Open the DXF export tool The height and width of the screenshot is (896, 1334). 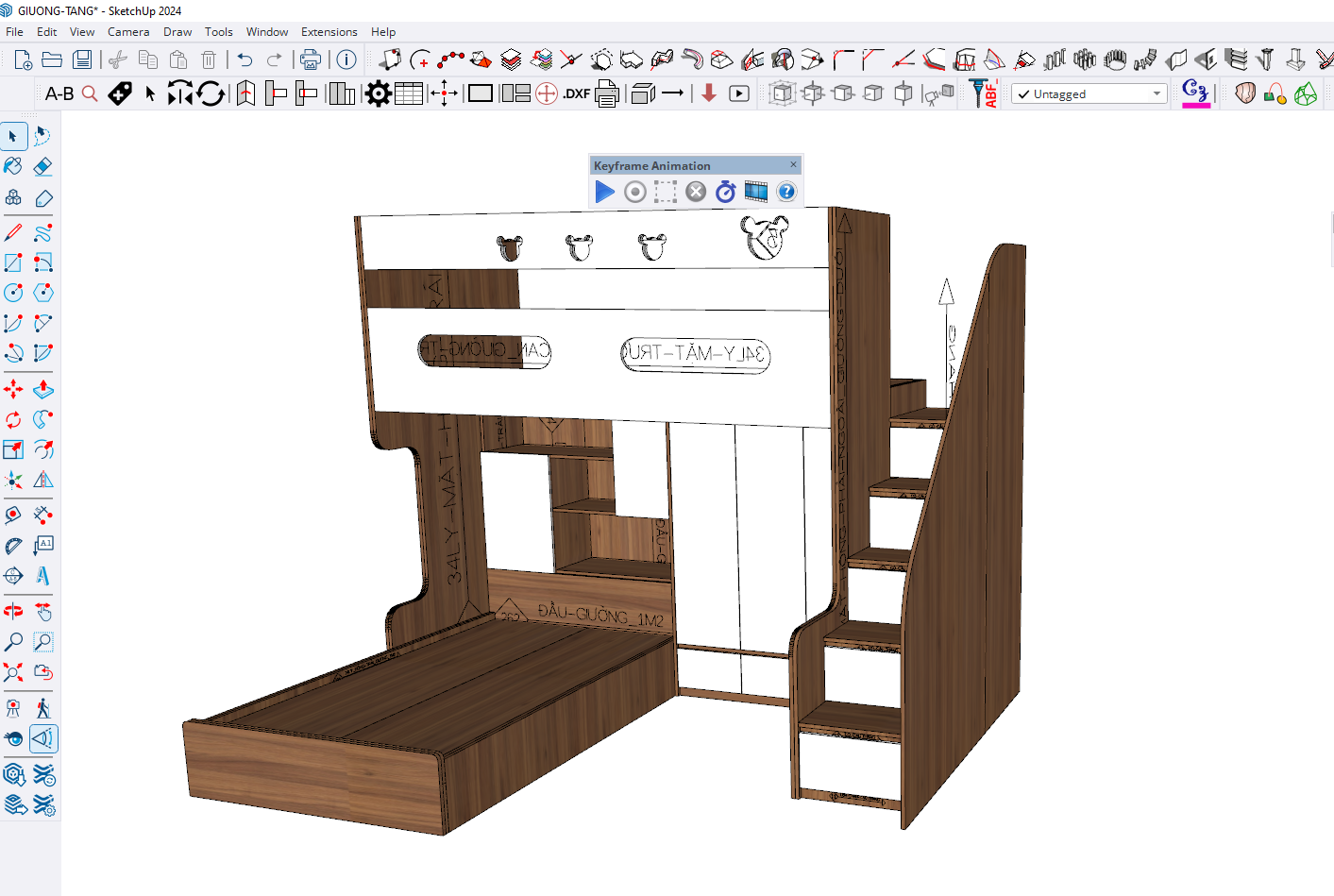(x=576, y=93)
